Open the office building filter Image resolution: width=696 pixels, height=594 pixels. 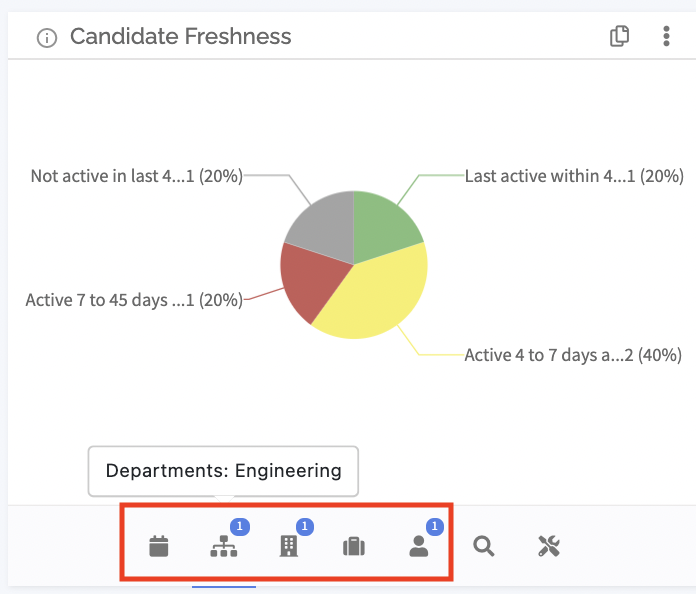pyautogui.click(x=289, y=546)
